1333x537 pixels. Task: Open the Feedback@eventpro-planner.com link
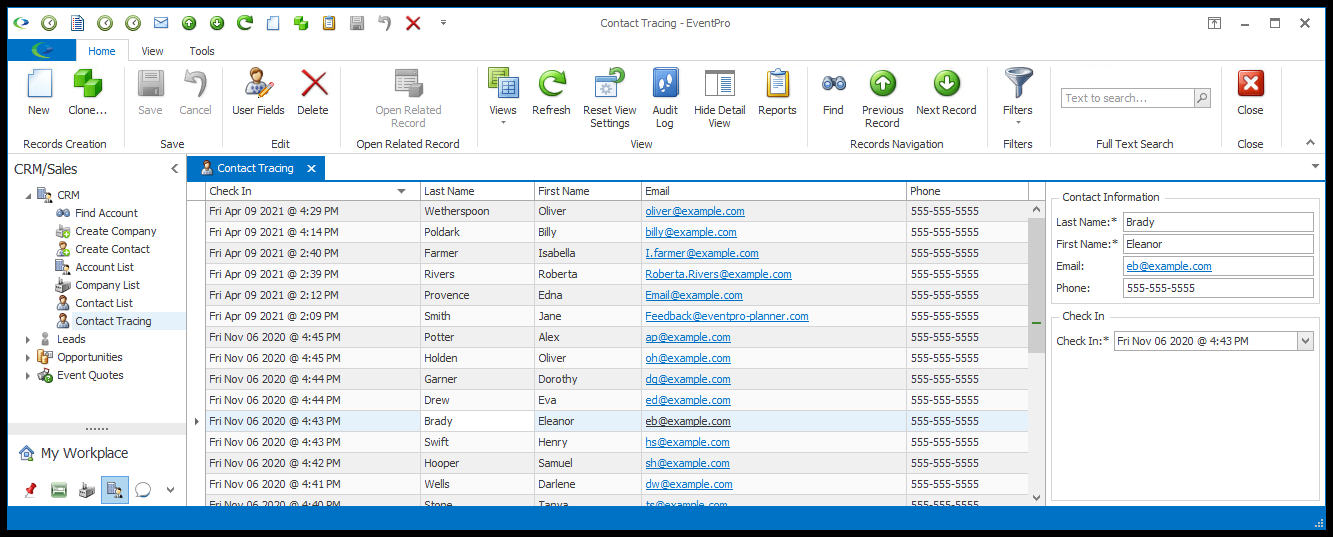click(727, 316)
